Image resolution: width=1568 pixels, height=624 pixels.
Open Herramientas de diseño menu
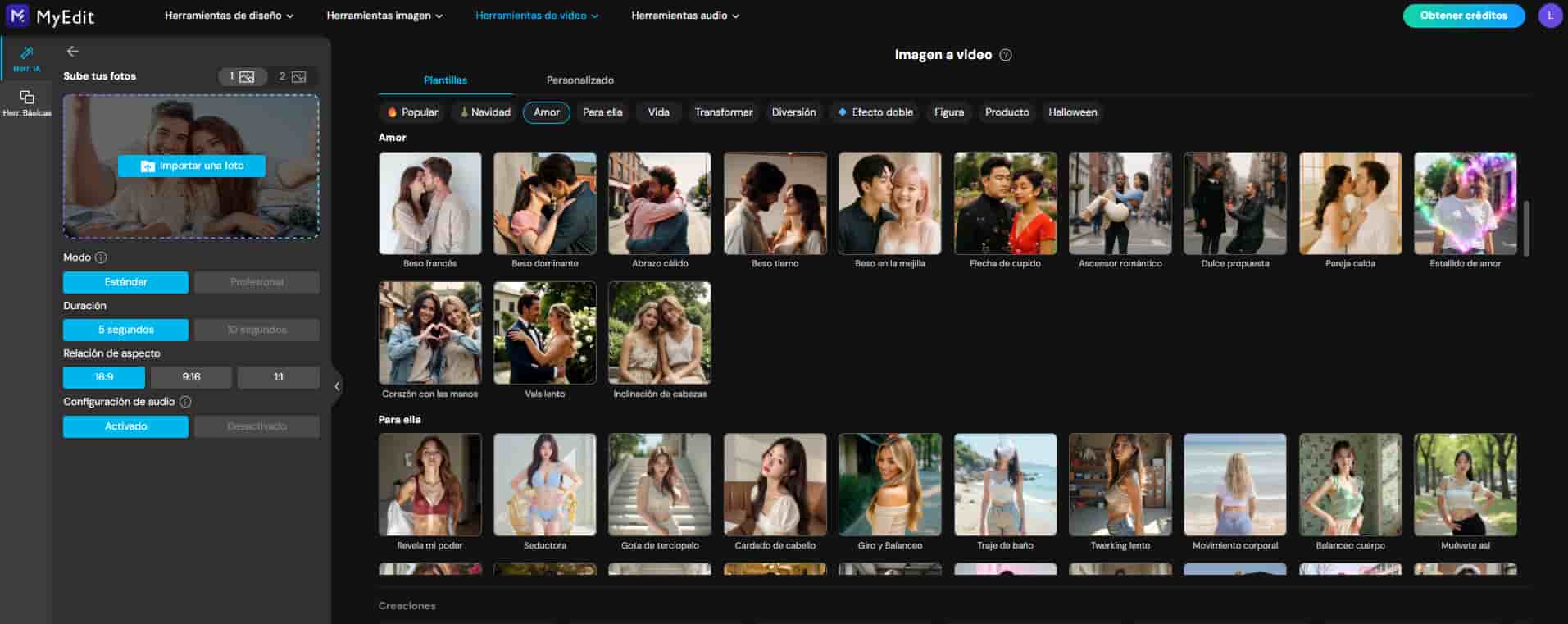(229, 16)
